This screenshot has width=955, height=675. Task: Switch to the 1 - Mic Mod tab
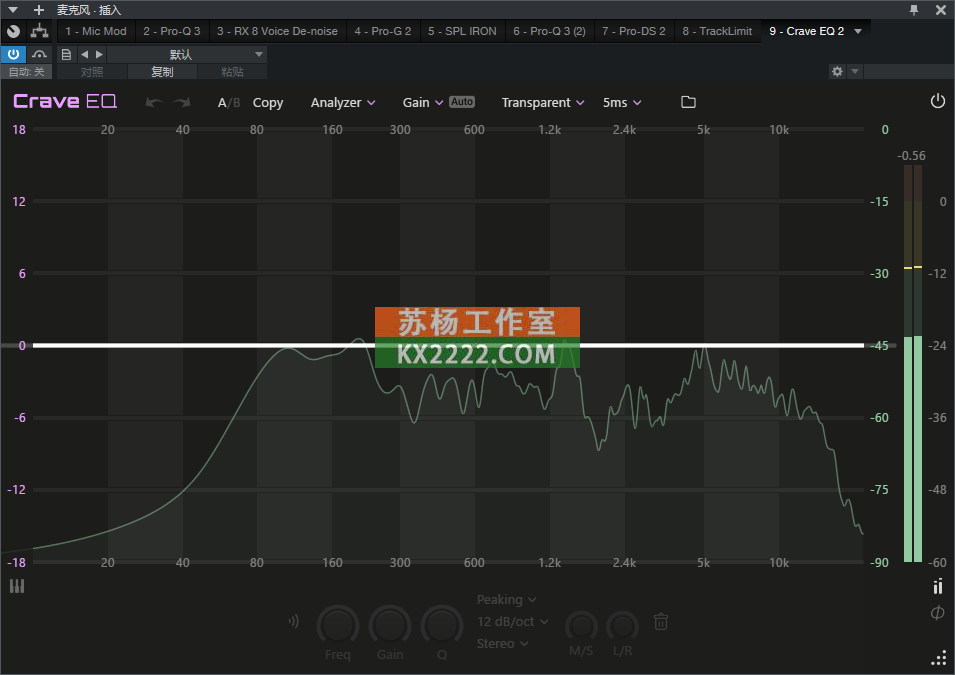(x=96, y=31)
